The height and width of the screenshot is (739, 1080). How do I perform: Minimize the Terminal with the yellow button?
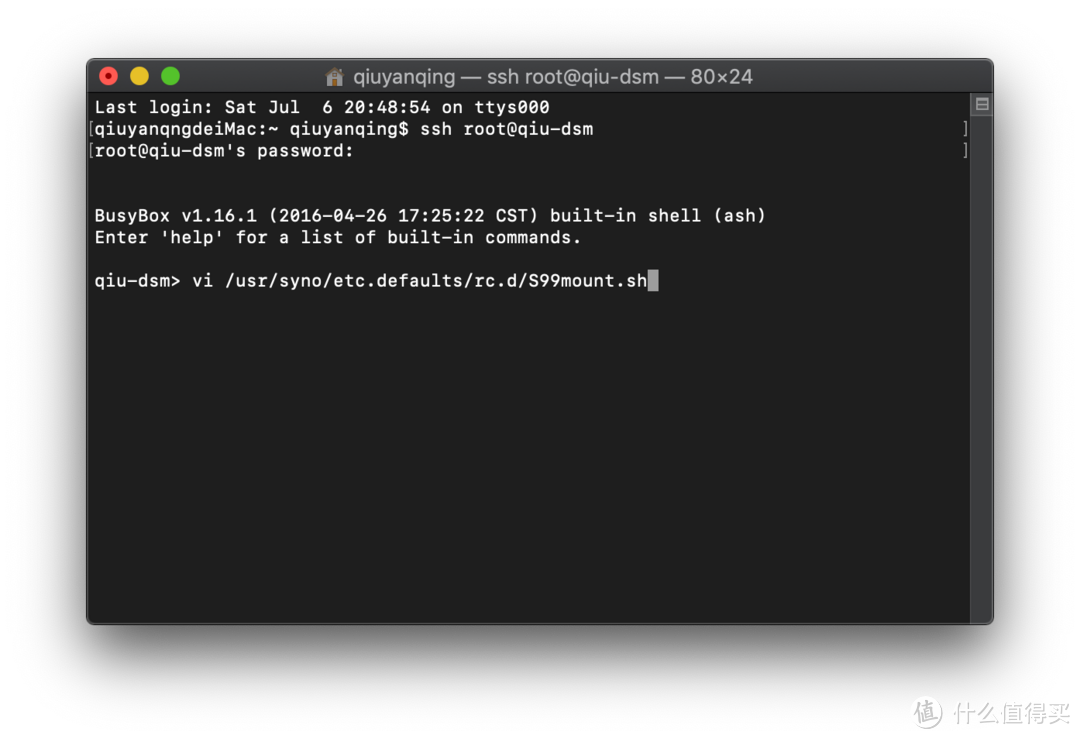(x=140, y=76)
